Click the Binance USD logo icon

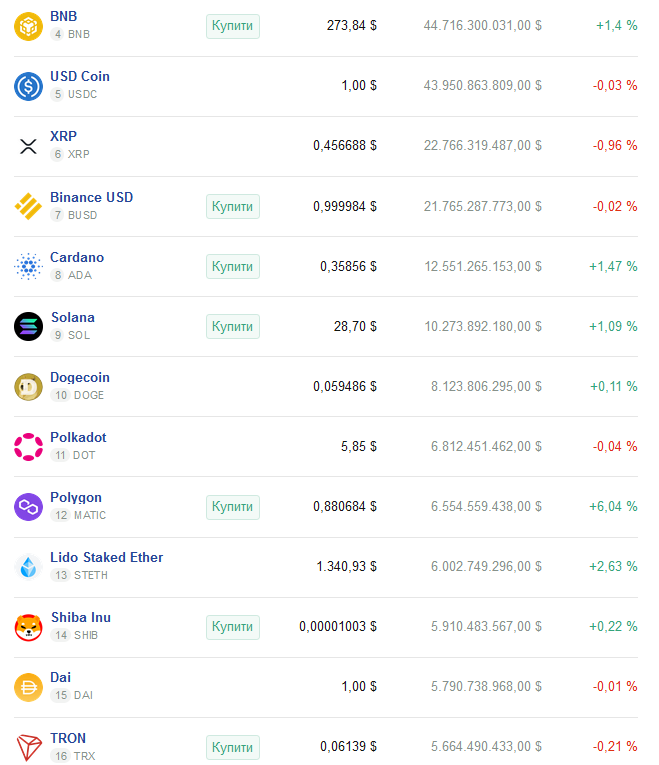(28, 206)
